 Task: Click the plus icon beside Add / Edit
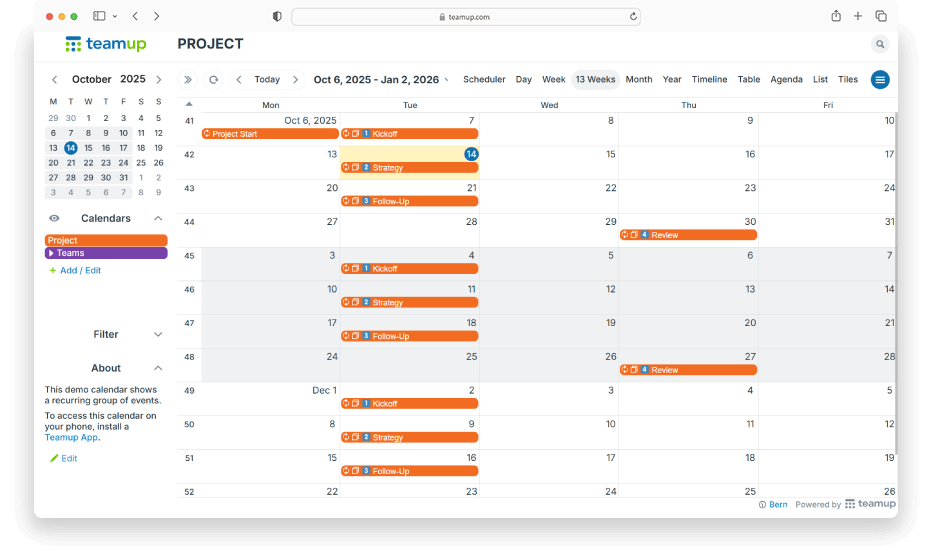click(x=52, y=271)
